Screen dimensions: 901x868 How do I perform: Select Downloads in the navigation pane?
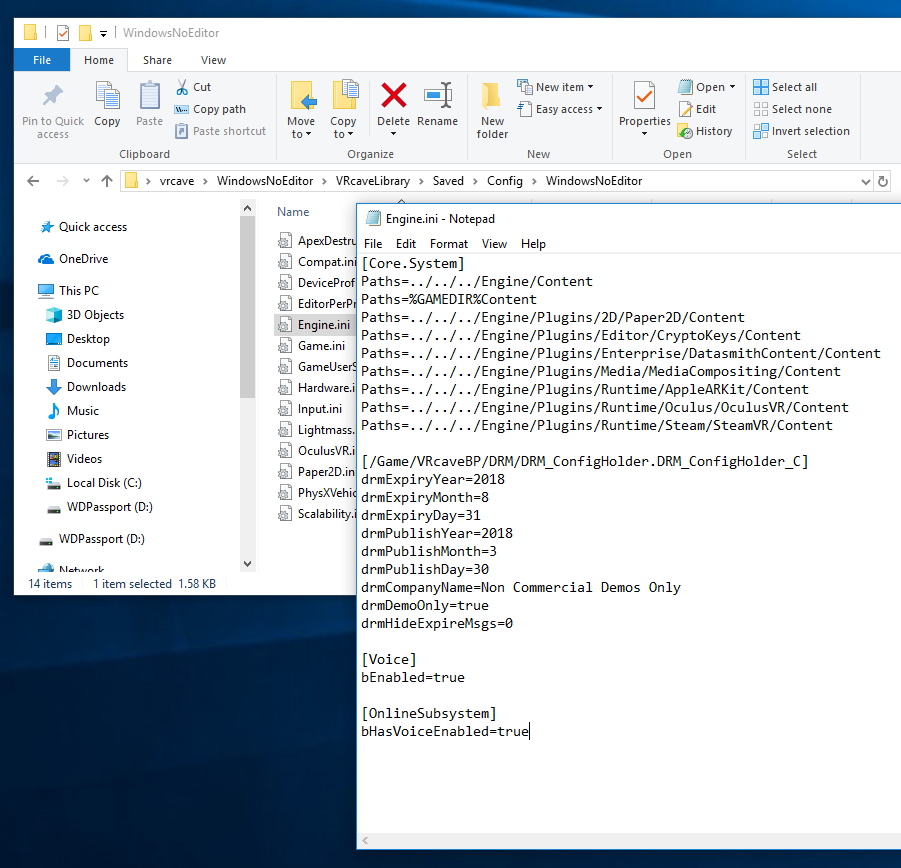pos(96,387)
